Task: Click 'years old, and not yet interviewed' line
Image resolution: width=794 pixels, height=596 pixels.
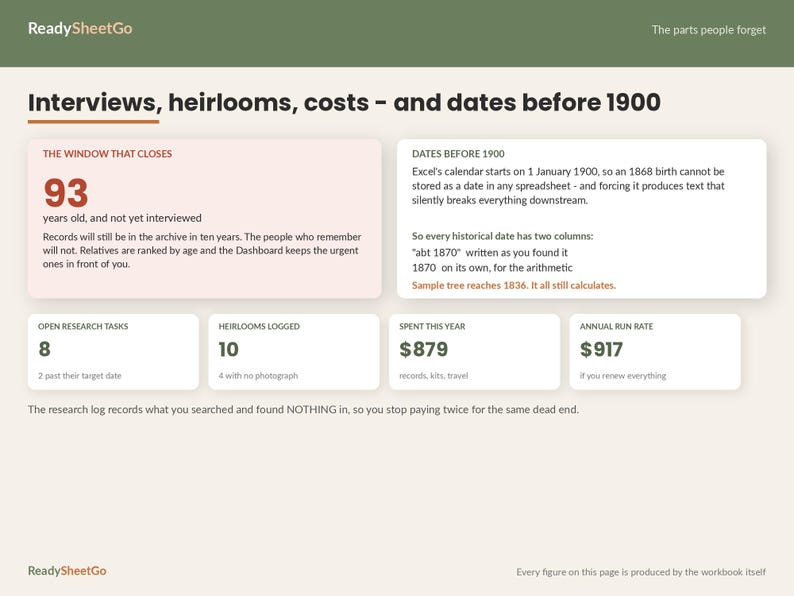Action: (122, 218)
